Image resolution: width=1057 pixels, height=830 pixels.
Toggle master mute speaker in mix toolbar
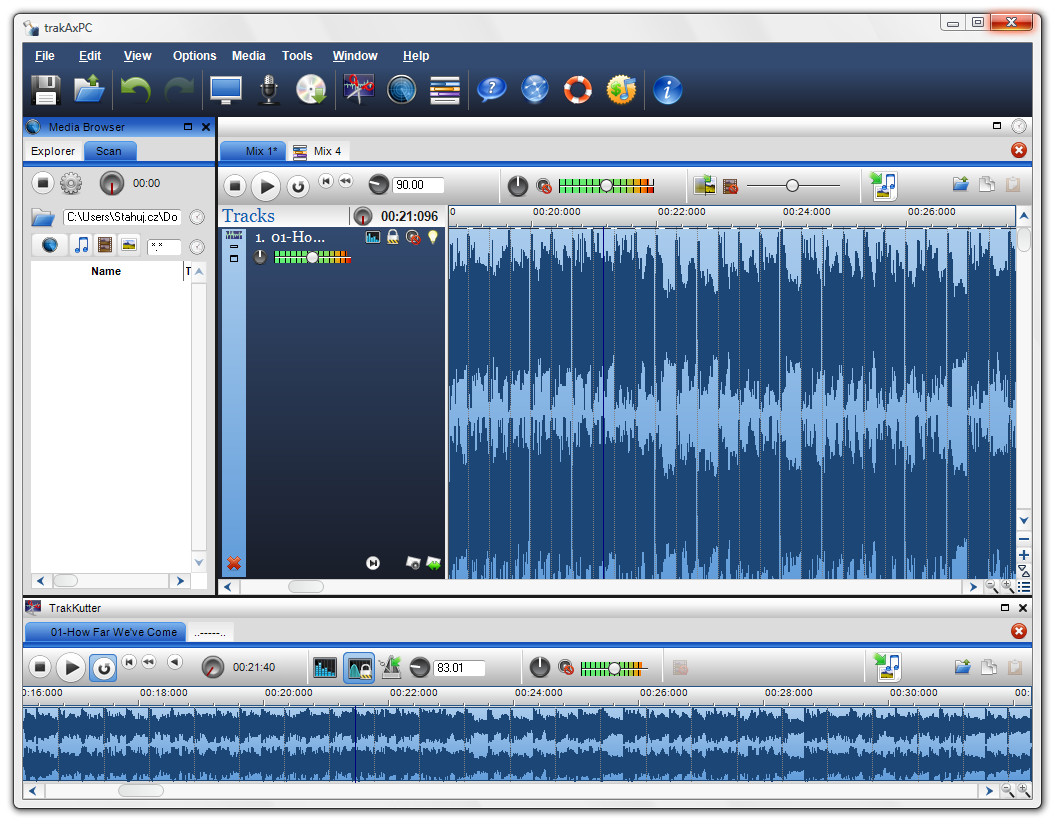tap(544, 186)
